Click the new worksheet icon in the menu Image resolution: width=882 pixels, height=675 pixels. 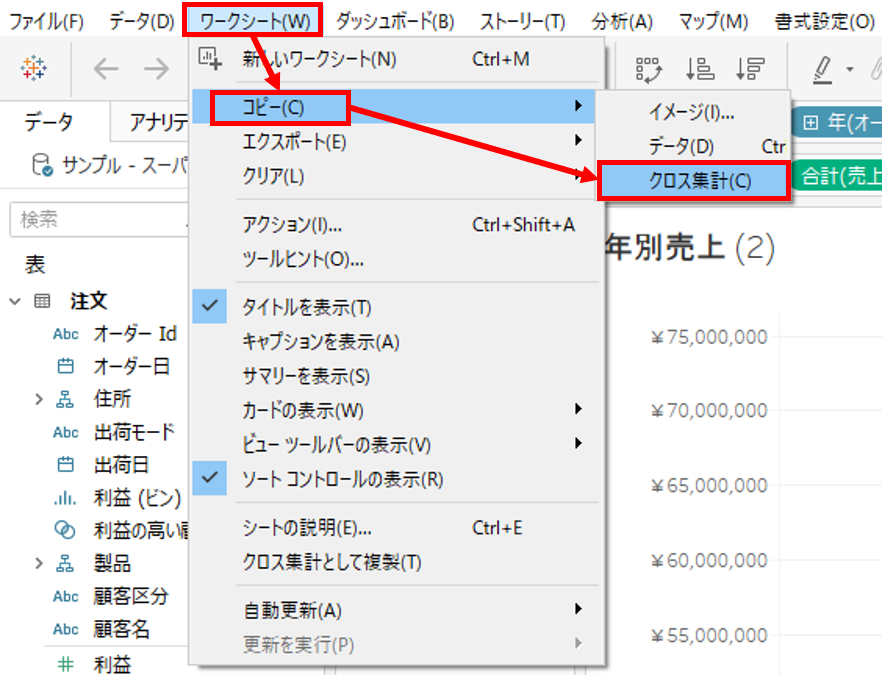tap(210, 58)
